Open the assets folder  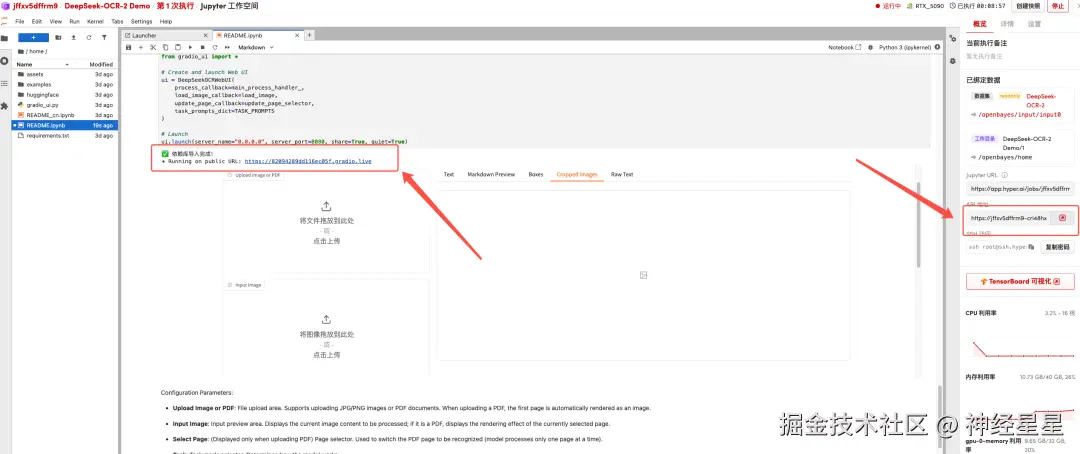[x=65, y=74]
